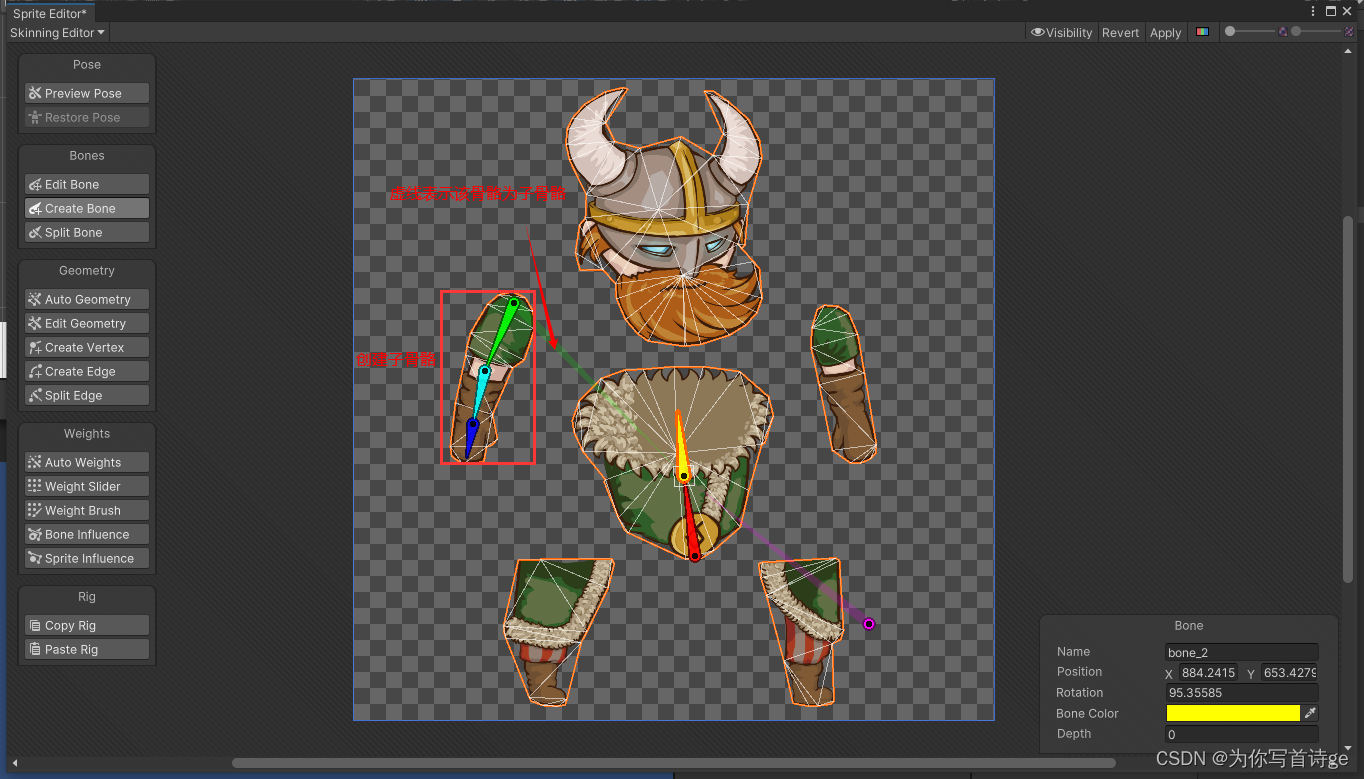Edit the bone Name field bone_2
The width and height of the screenshot is (1364, 779).
coord(1241,652)
